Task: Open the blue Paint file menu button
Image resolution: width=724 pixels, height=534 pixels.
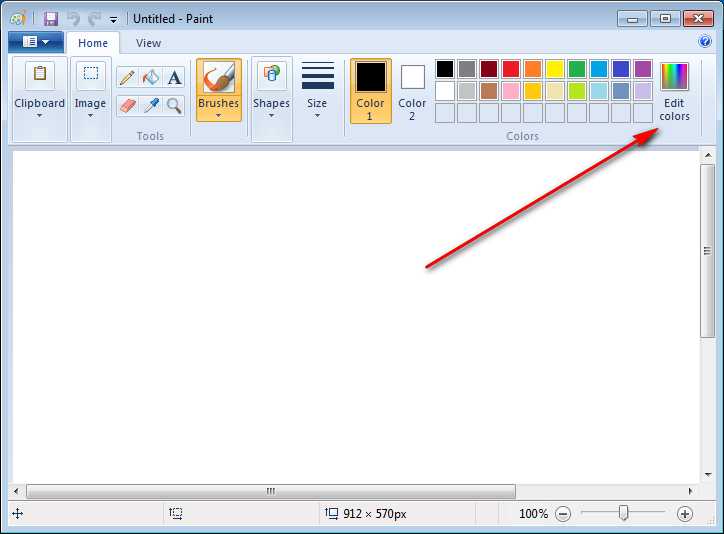Action: (x=35, y=42)
